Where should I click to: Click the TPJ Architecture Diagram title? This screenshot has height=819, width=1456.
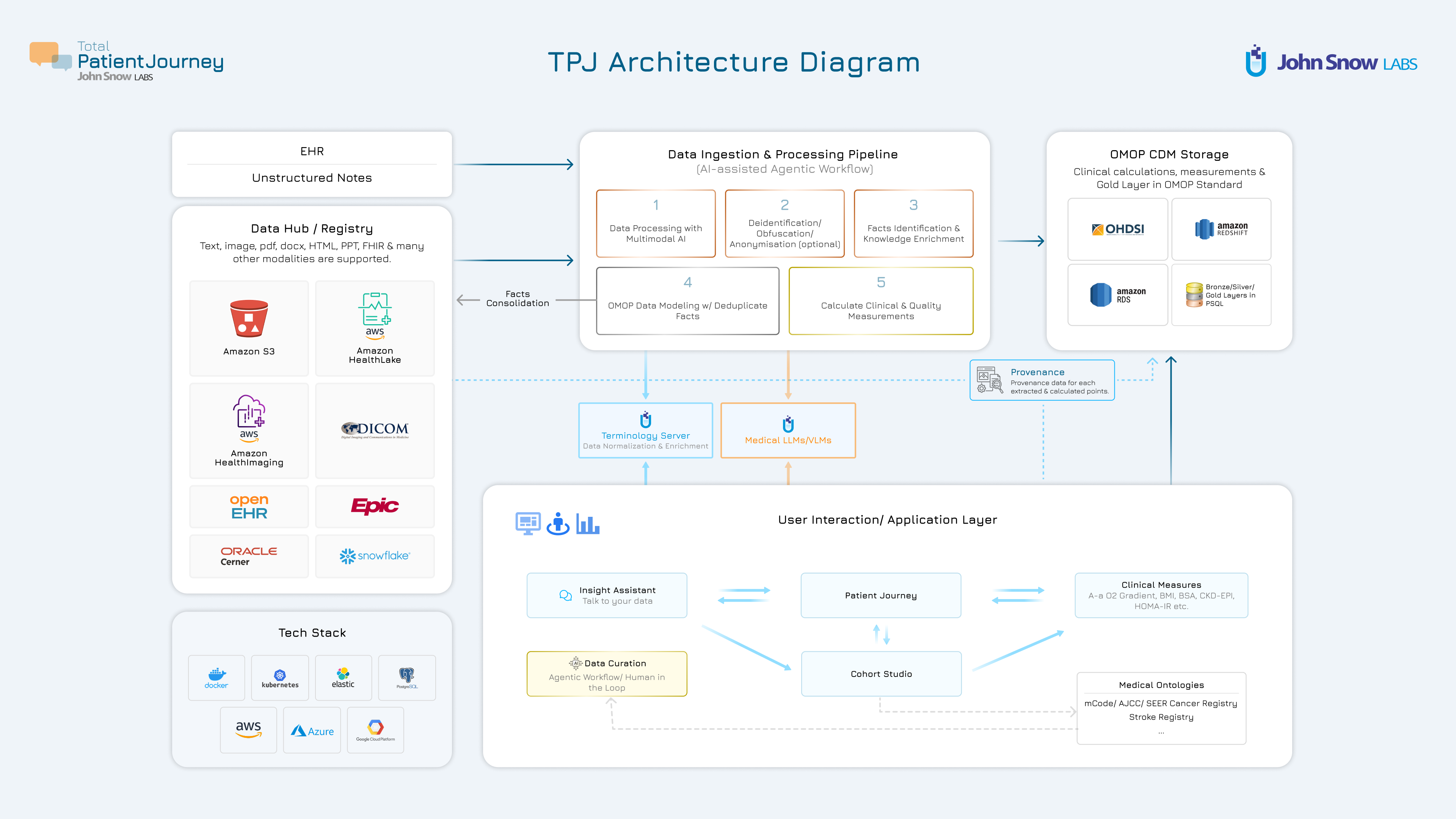click(734, 61)
